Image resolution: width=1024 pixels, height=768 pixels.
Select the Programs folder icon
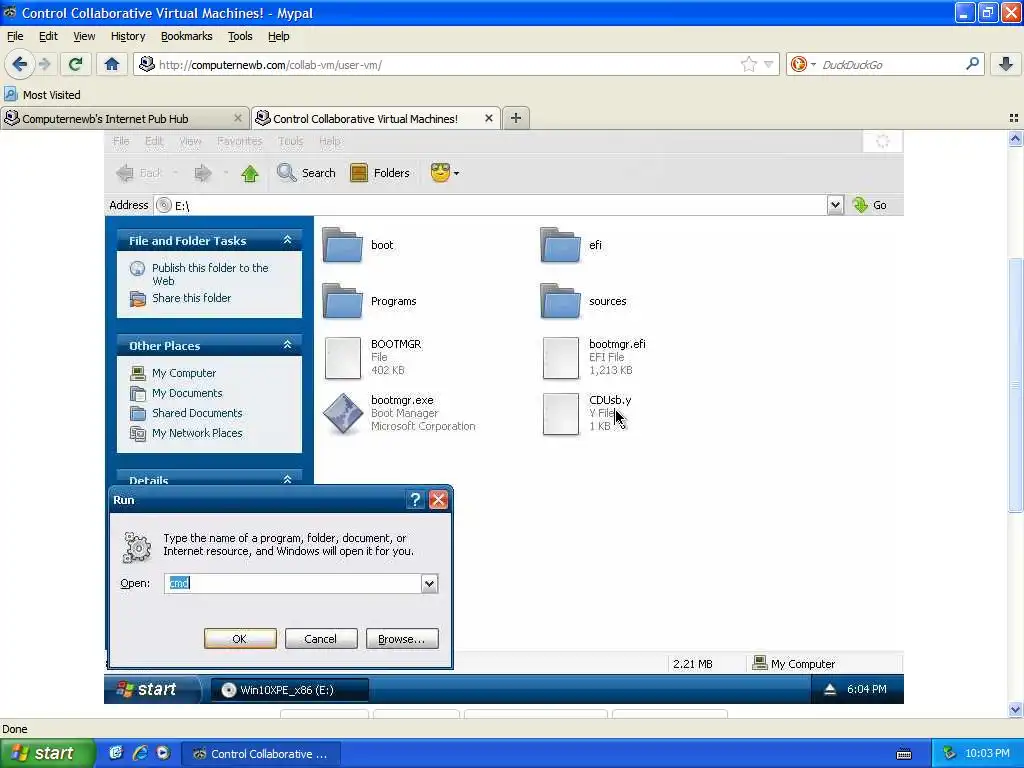tap(342, 301)
